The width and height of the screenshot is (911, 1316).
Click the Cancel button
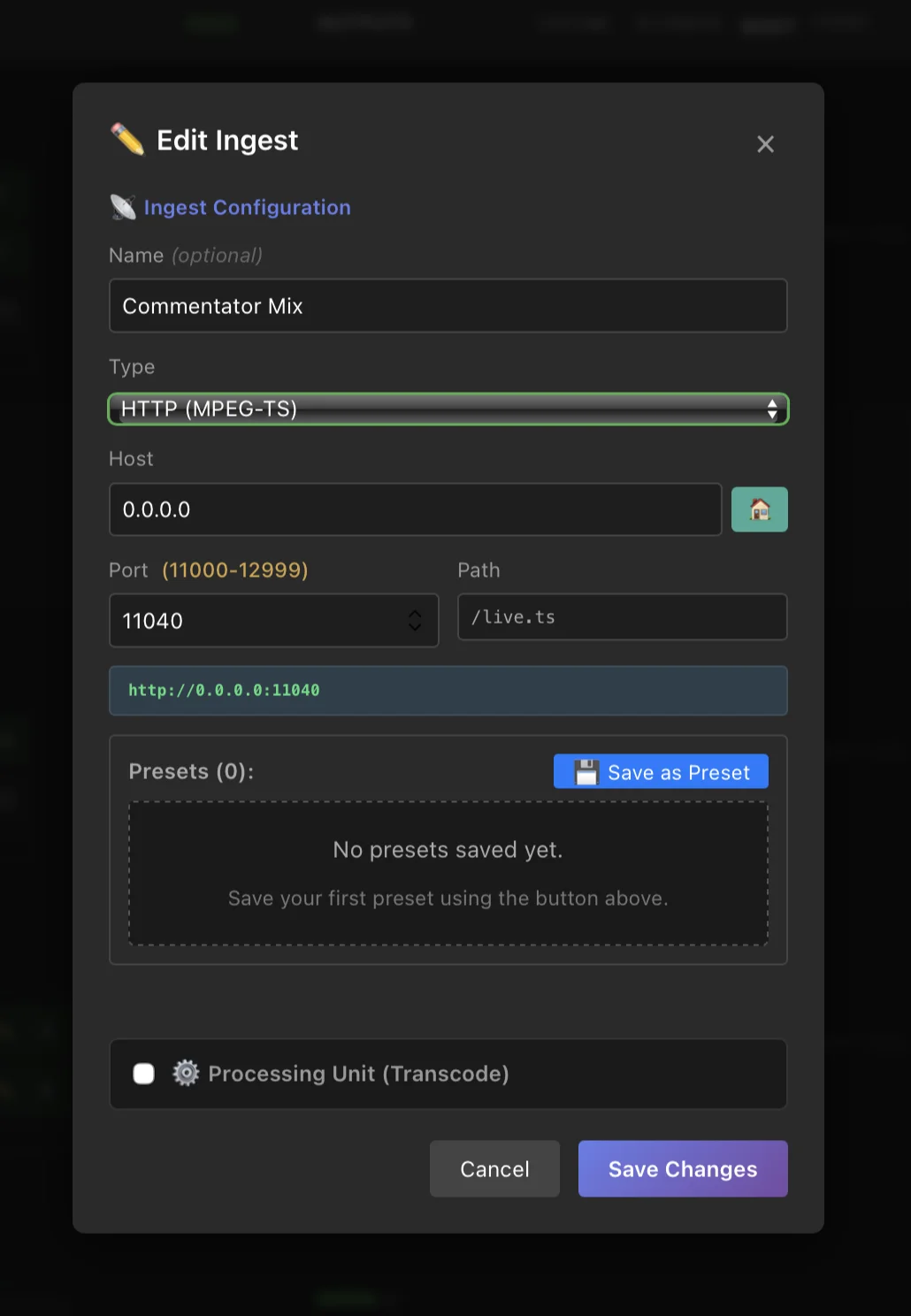click(x=494, y=1169)
